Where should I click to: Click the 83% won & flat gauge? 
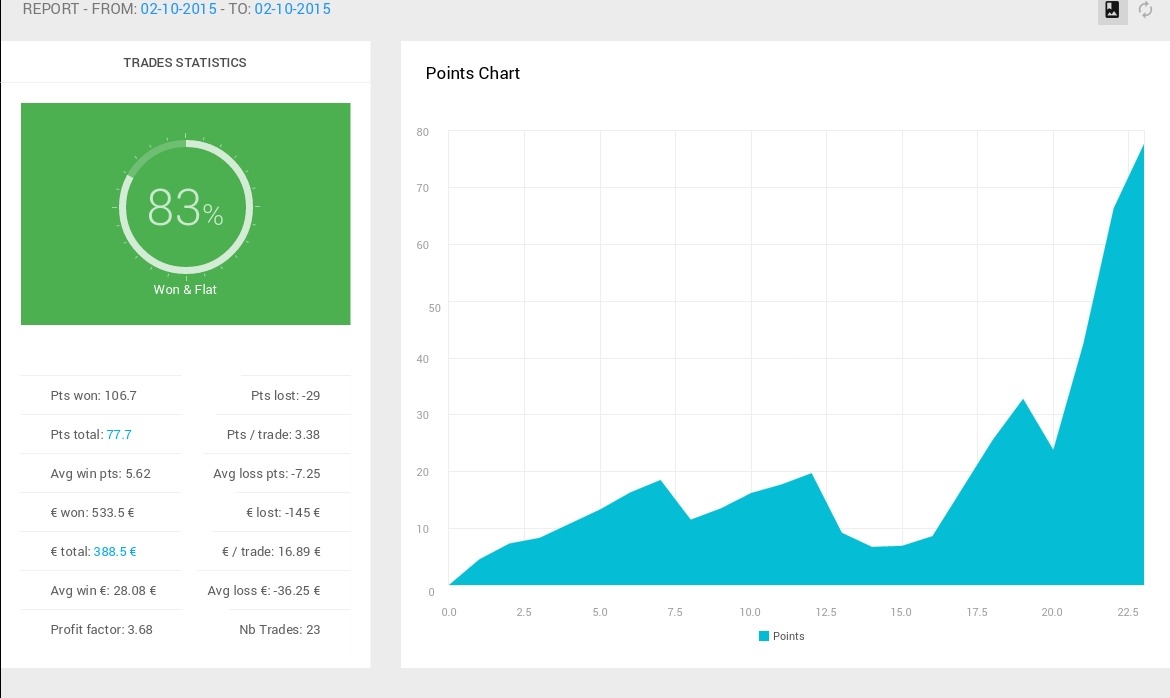pos(185,207)
